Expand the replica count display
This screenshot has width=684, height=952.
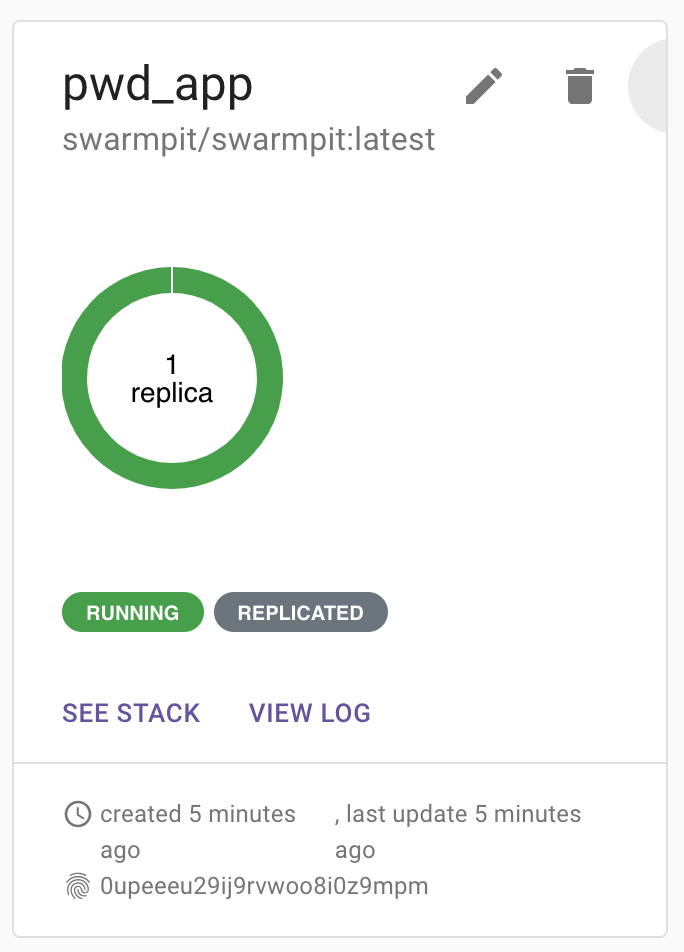click(x=172, y=377)
